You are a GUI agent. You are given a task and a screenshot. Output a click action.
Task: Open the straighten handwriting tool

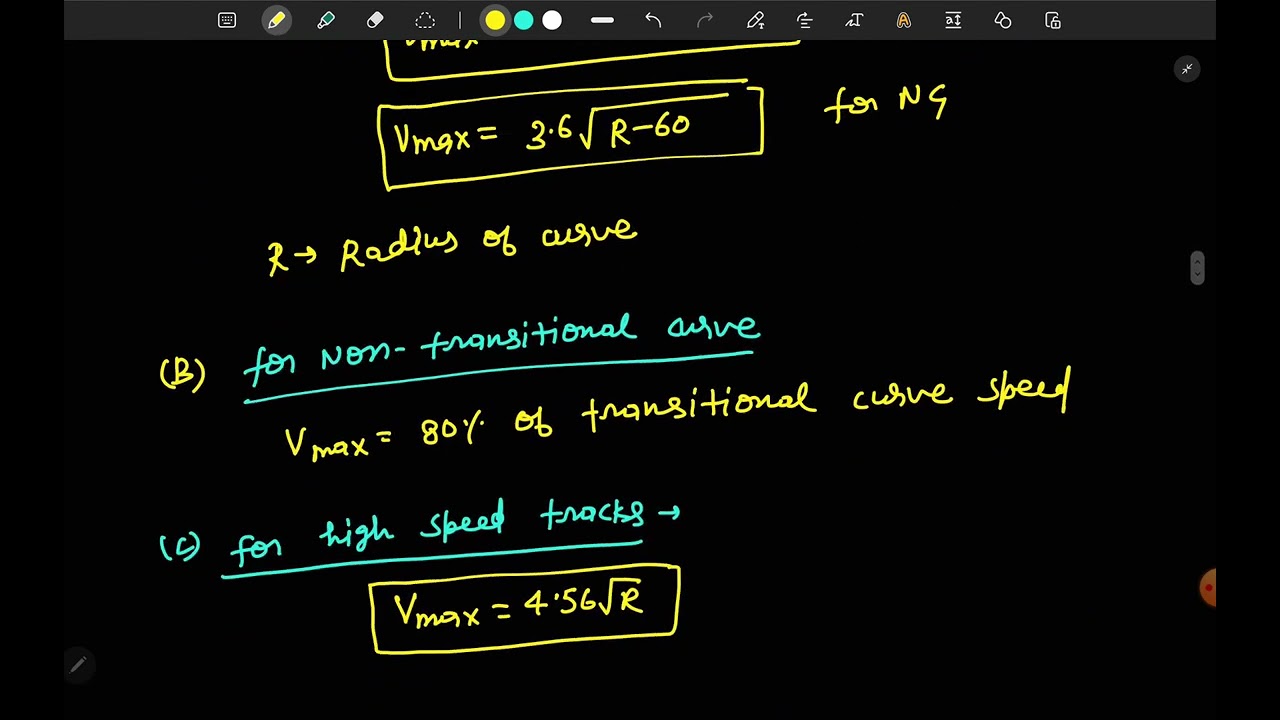(805, 20)
